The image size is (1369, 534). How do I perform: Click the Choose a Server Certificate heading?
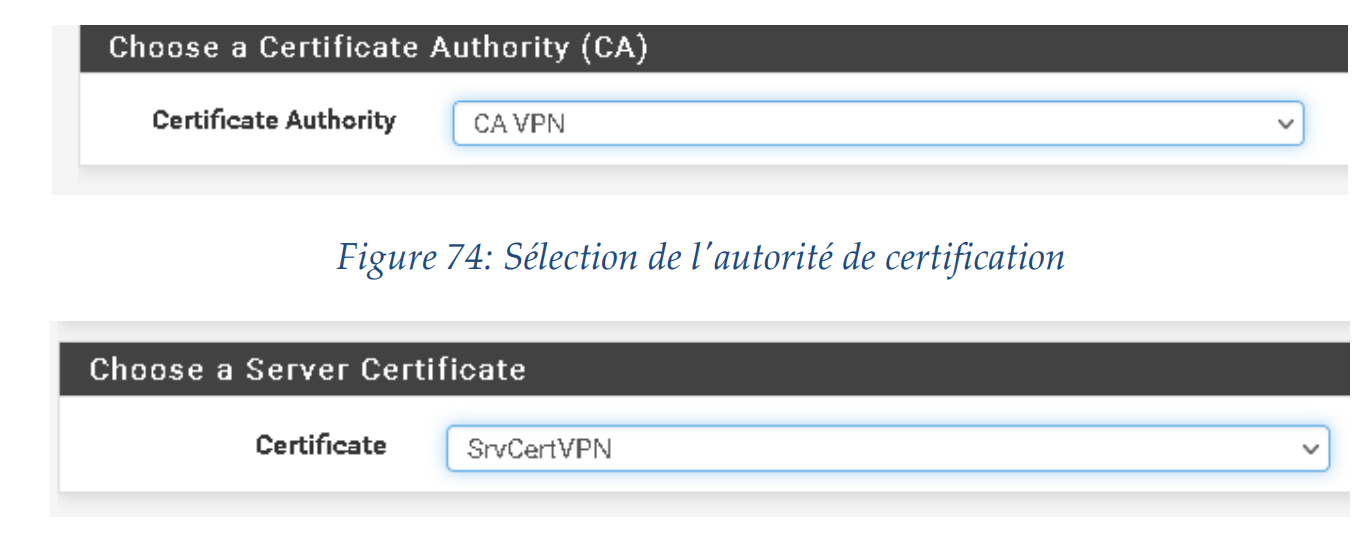[307, 370]
